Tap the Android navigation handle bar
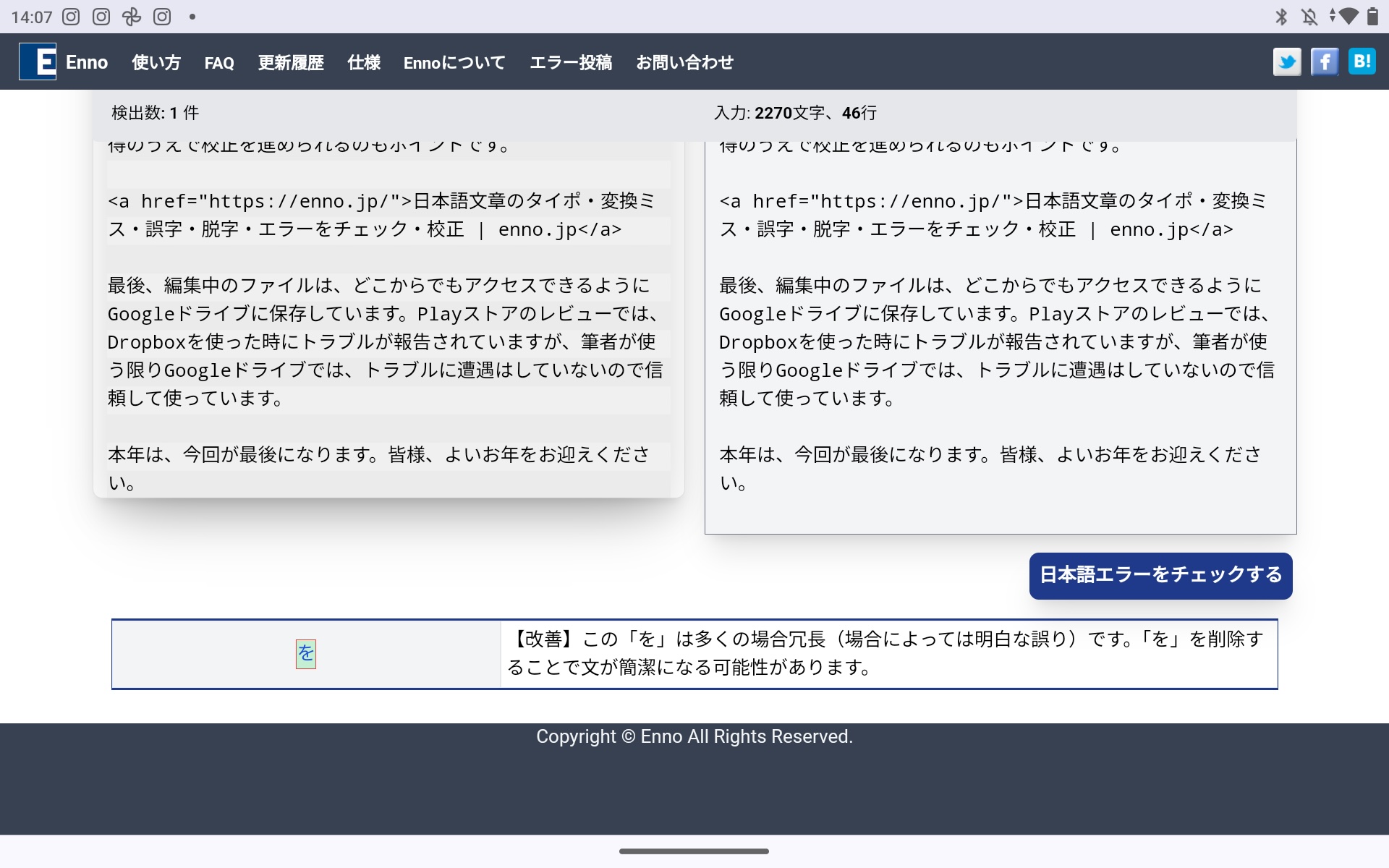1389x868 pixels. tap(694, 851)
